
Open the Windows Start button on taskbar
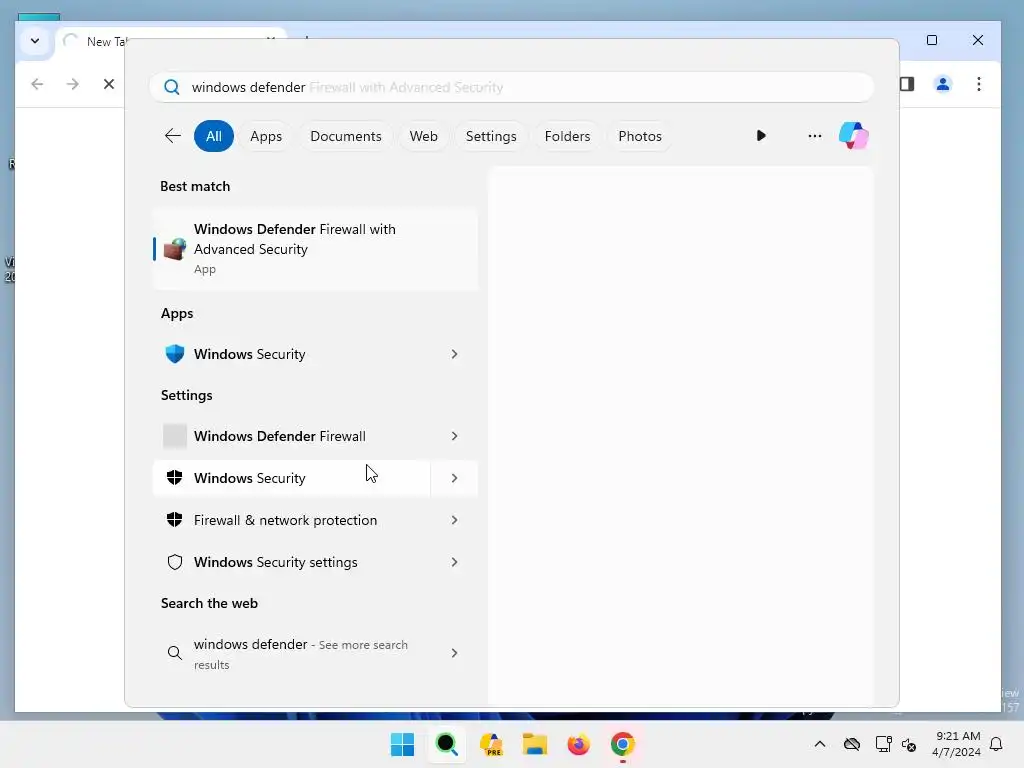402,744
